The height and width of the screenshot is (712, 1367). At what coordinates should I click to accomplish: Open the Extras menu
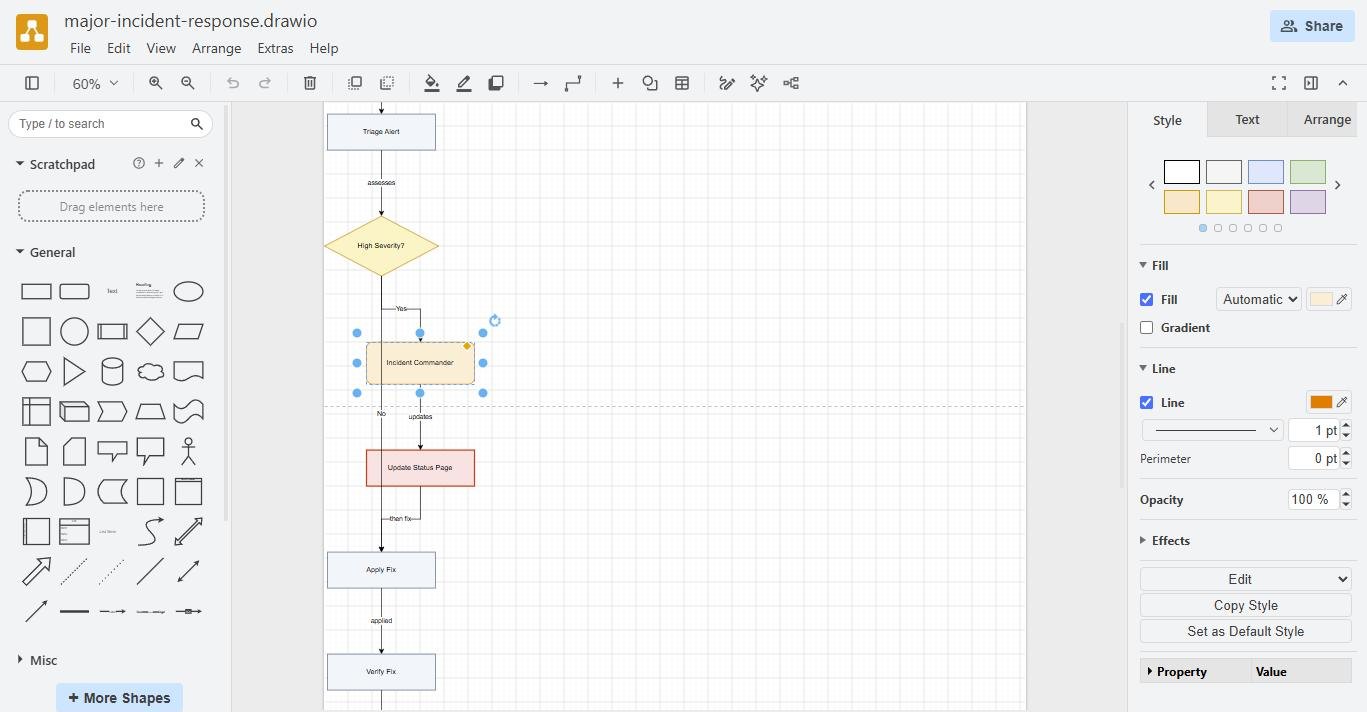click(275, 48)
